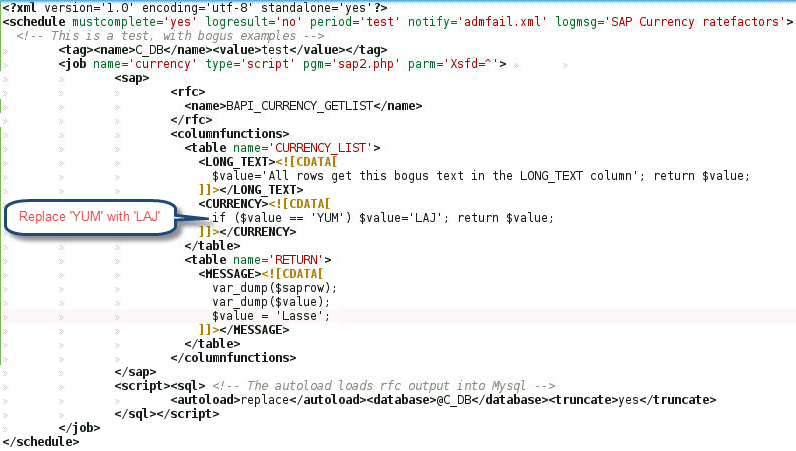The image size is (796, 451).
Task: Click the "<LONG_TEXT><![CDATA[" line
Action: coord(268,162)
